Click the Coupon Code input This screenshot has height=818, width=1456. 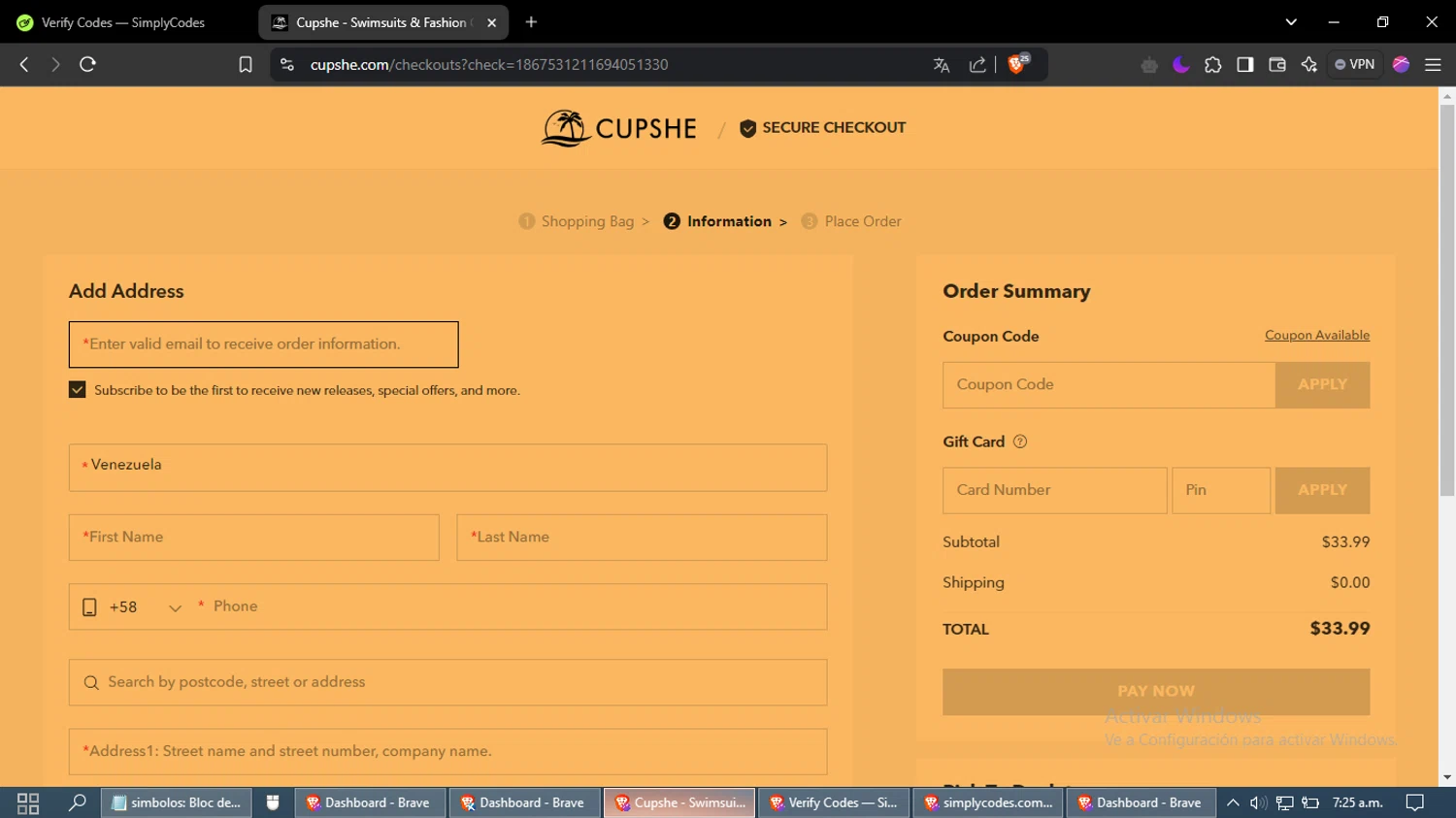[1109, 385]
